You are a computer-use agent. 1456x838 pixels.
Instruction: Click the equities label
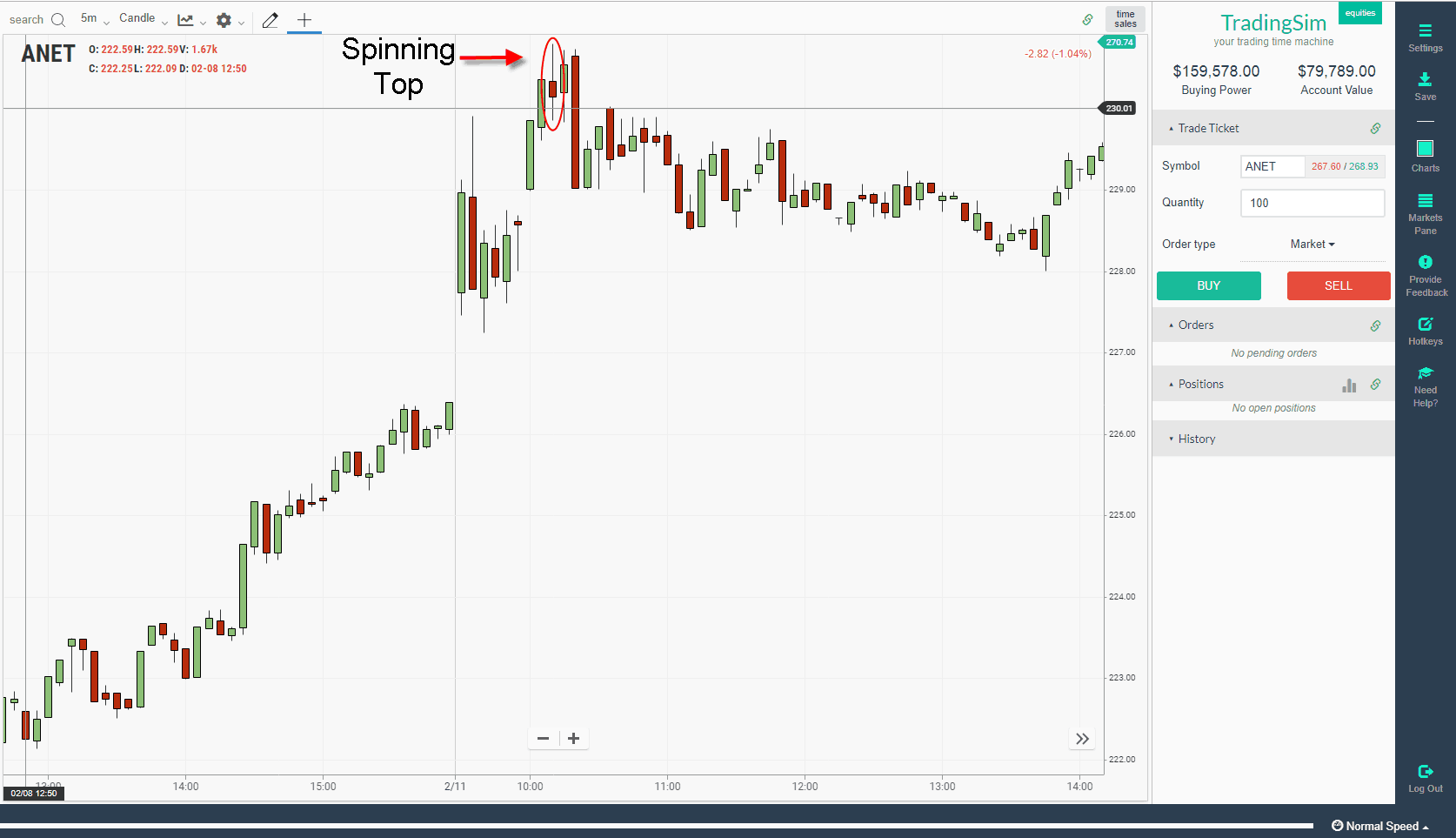pos(1359,12)
